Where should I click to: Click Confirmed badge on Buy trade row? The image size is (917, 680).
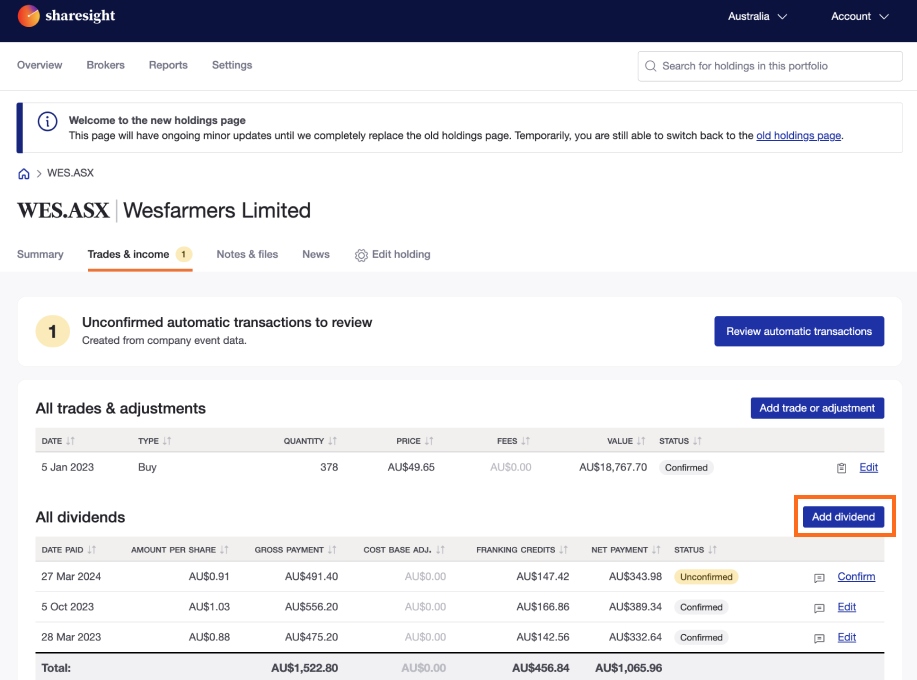(686, 468)
